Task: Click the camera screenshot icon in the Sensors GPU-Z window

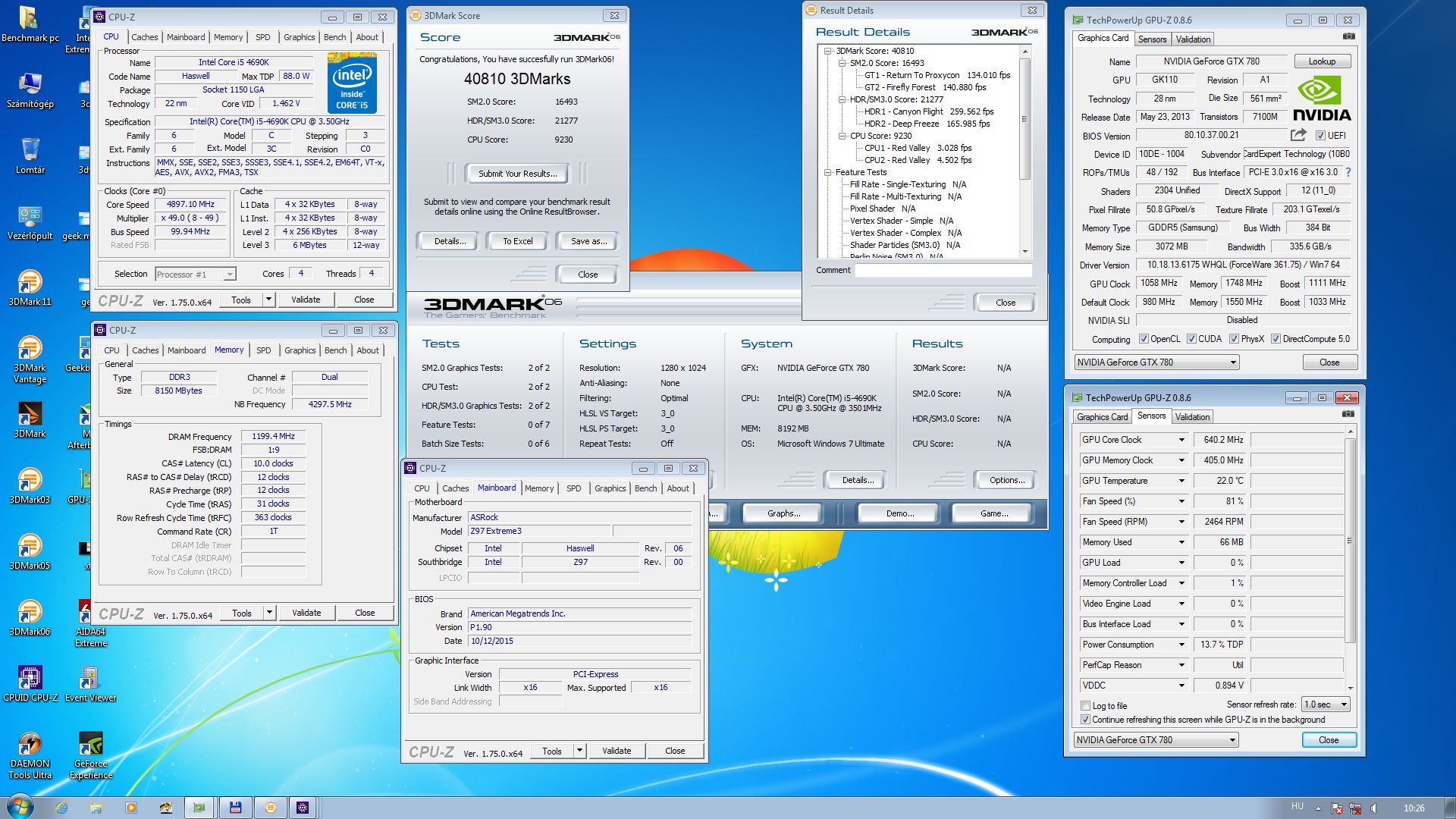Action: click(x=1348, y=414)
